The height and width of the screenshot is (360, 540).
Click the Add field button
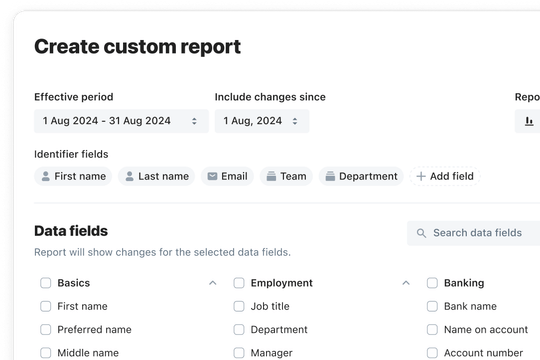445,176
